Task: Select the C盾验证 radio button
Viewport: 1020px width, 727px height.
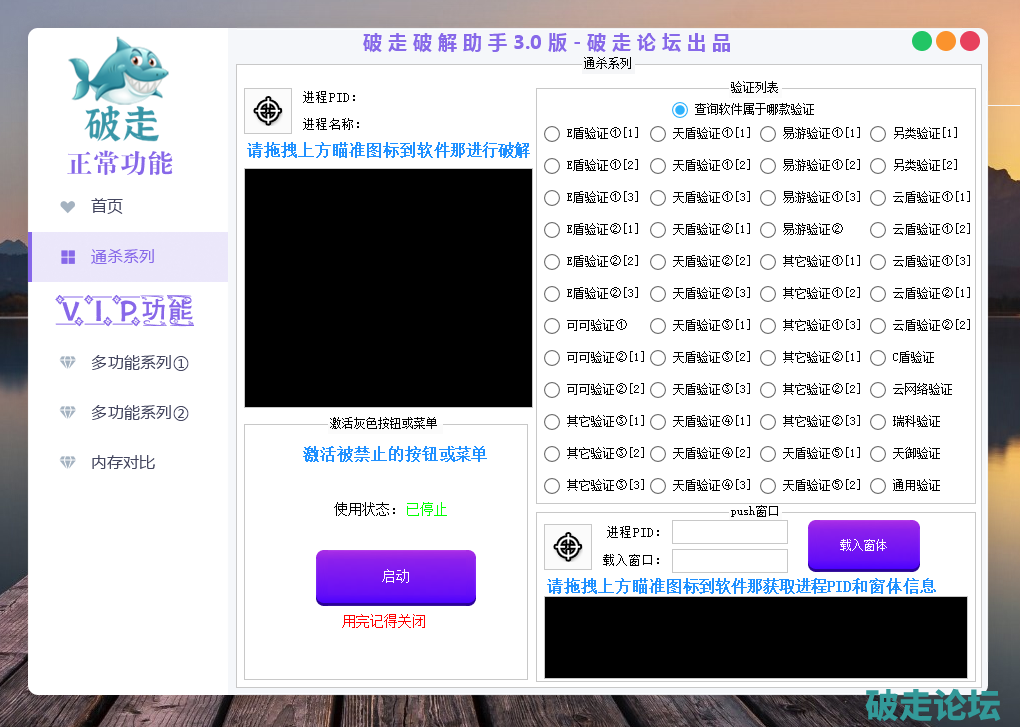Action: (877, 357)
